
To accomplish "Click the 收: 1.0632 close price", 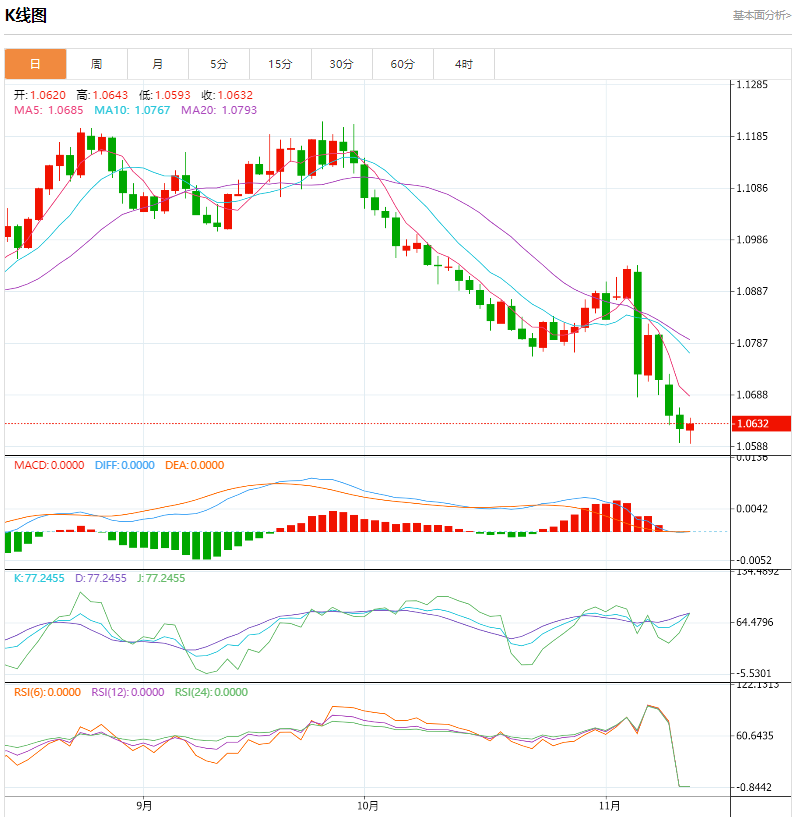I will pyautogui.click(x=227, y=95).
